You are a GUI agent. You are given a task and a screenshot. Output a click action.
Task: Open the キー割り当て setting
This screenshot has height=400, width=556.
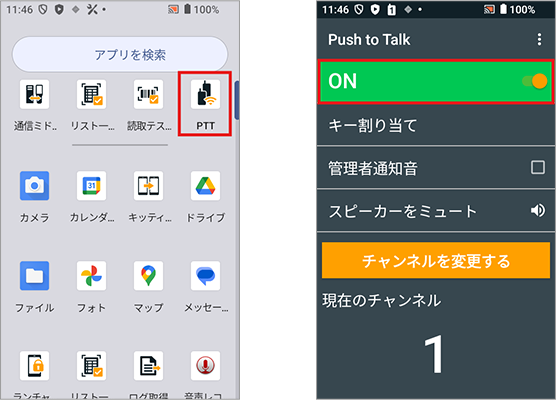[x=436, y=125]
